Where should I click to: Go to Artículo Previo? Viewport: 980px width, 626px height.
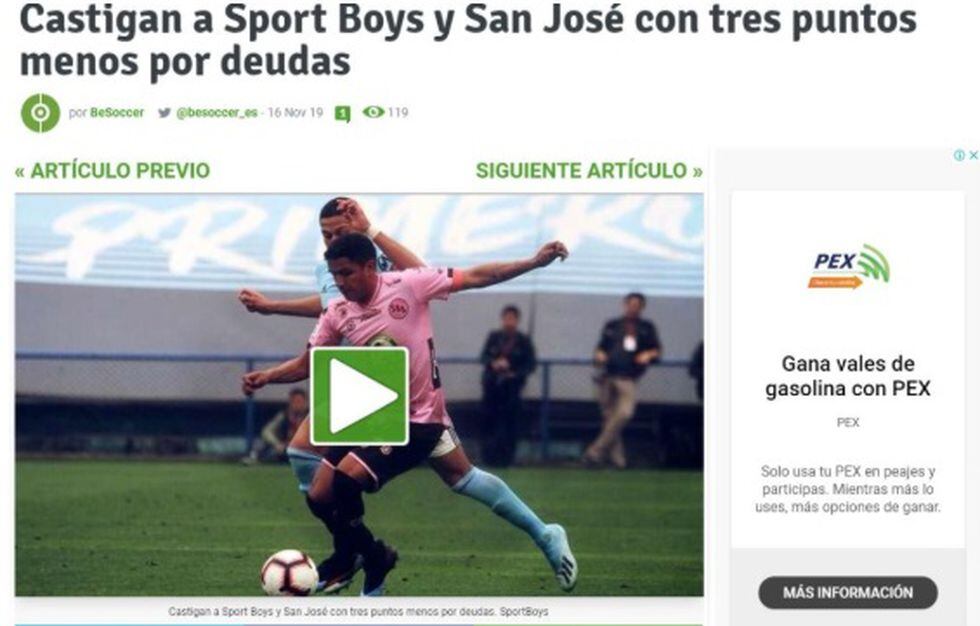(x=112, y=171)
